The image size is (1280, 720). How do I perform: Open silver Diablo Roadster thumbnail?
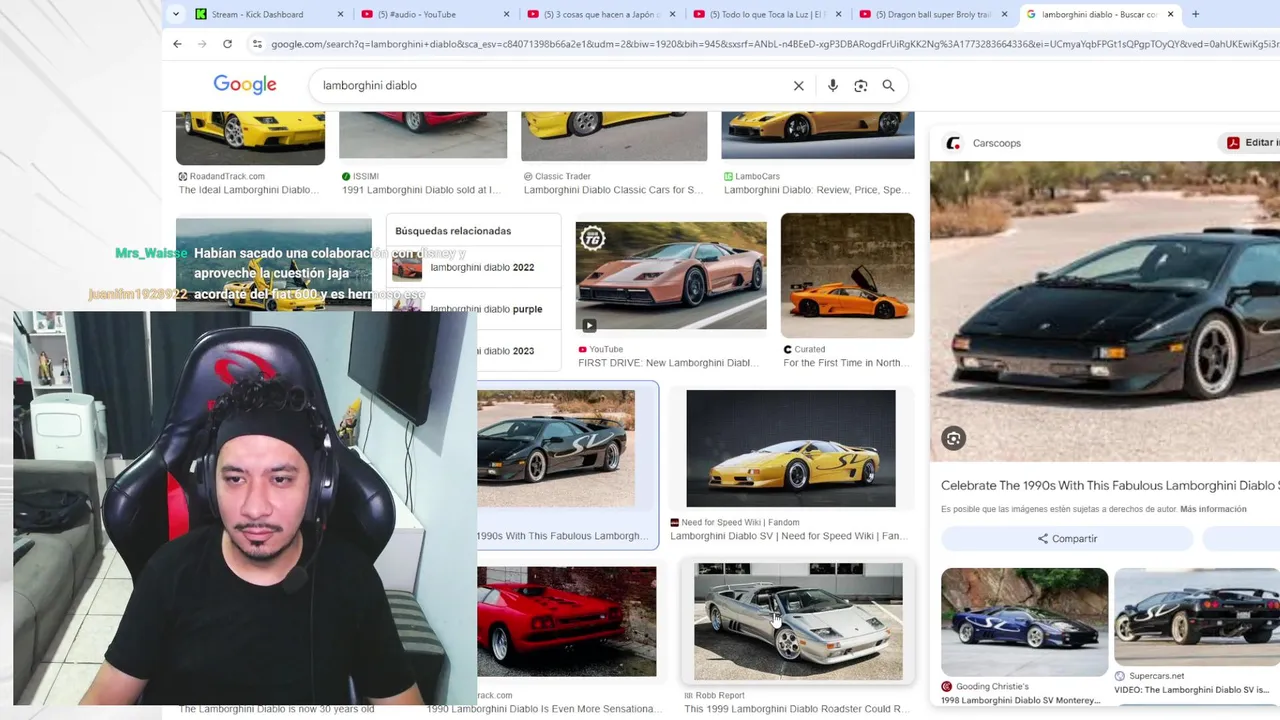798,622
